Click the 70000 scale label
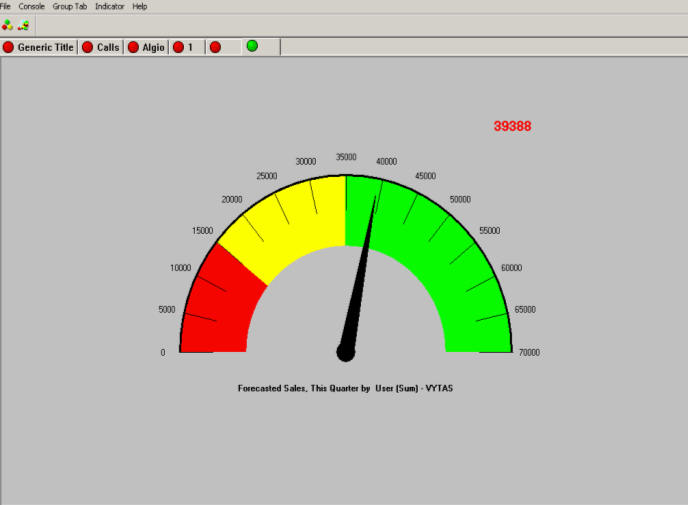The image size is (688, 505). pyautogui.click(x=529, y=352)
